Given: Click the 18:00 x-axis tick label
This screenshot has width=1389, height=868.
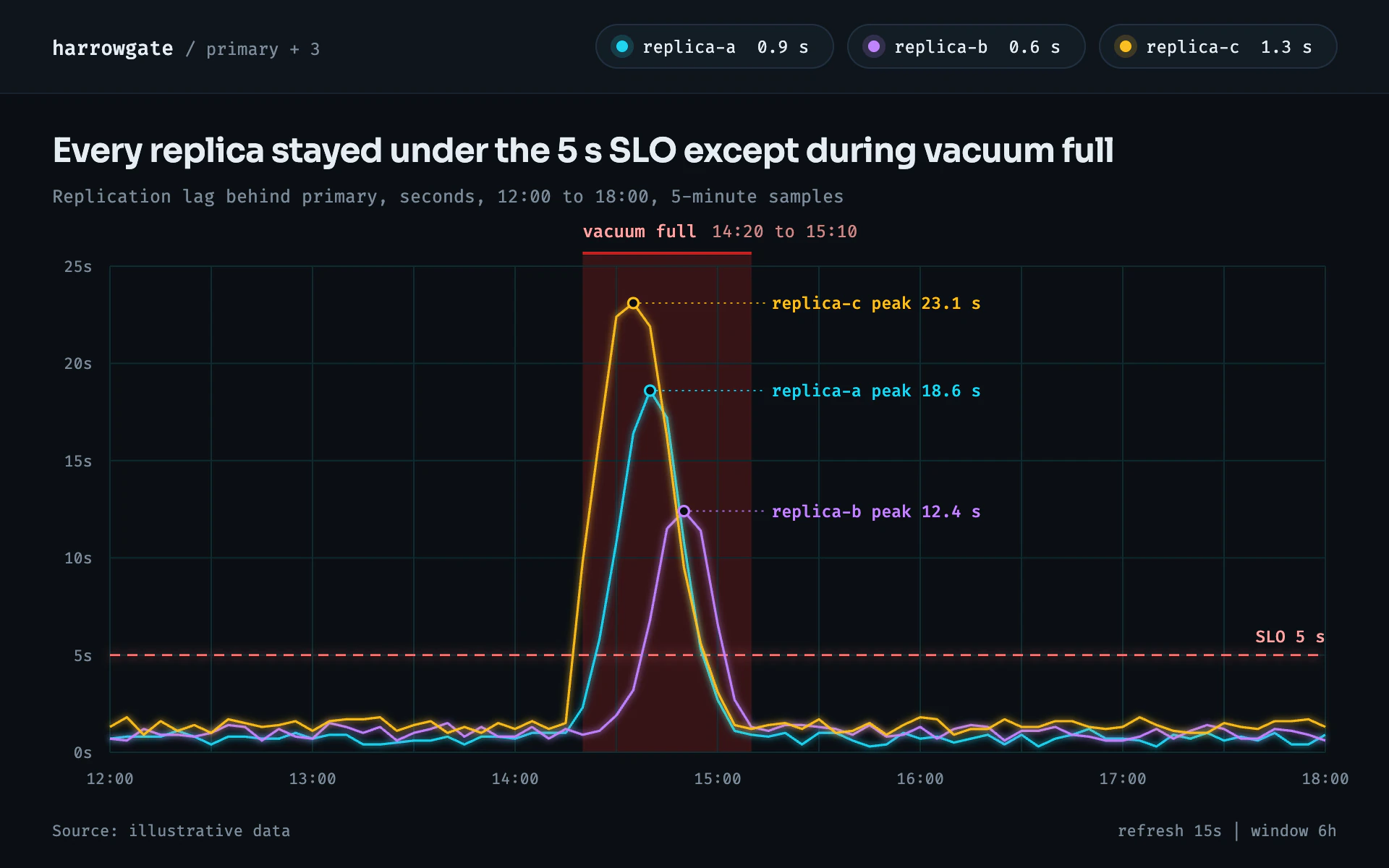Looking at the screenshot, I should pyautogui.click(x=1325, y=779).
